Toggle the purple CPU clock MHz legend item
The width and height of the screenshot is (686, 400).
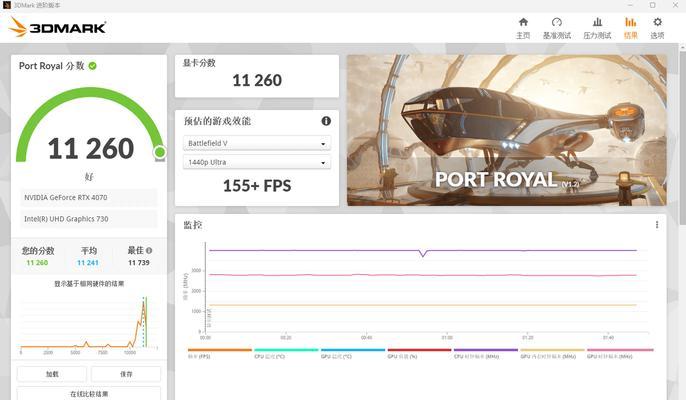pyautogui.click(x=486, y=353)
